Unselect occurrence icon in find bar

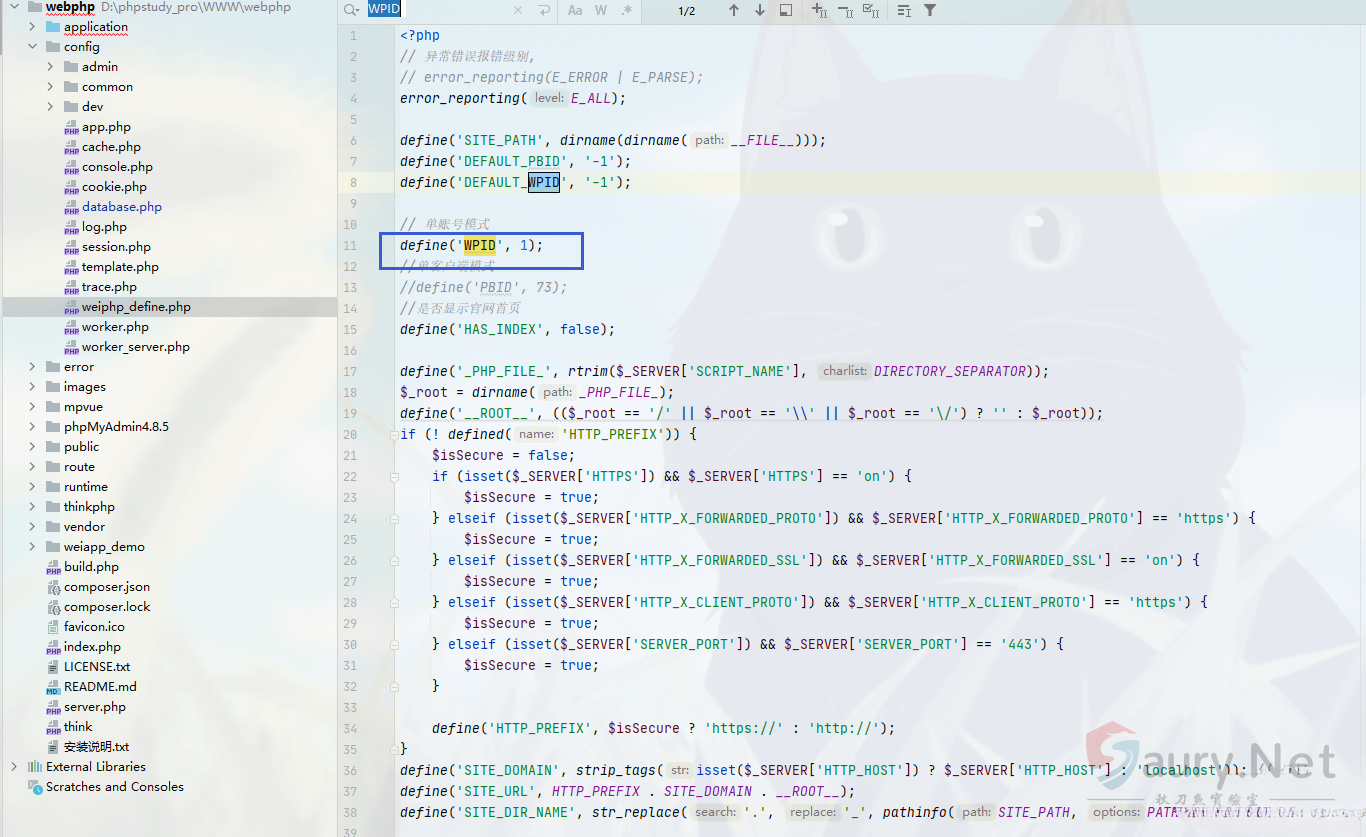tap(845, 10)
